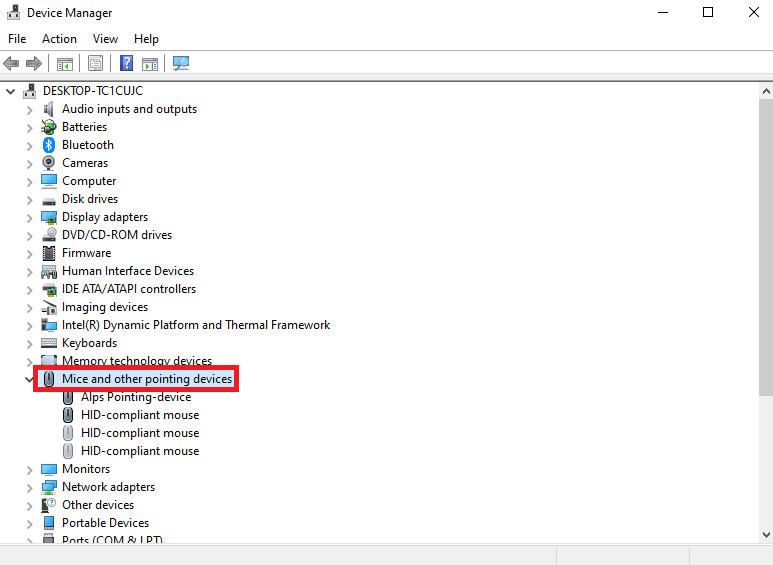This screenshot has width=773, height=565.
Task: Click the Imaging devices icon
Action: pyautogui.click(x=49, y=308)
